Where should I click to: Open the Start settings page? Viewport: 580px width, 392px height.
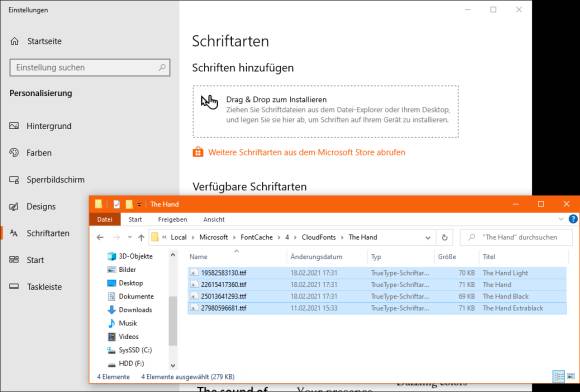click(27, 260)
